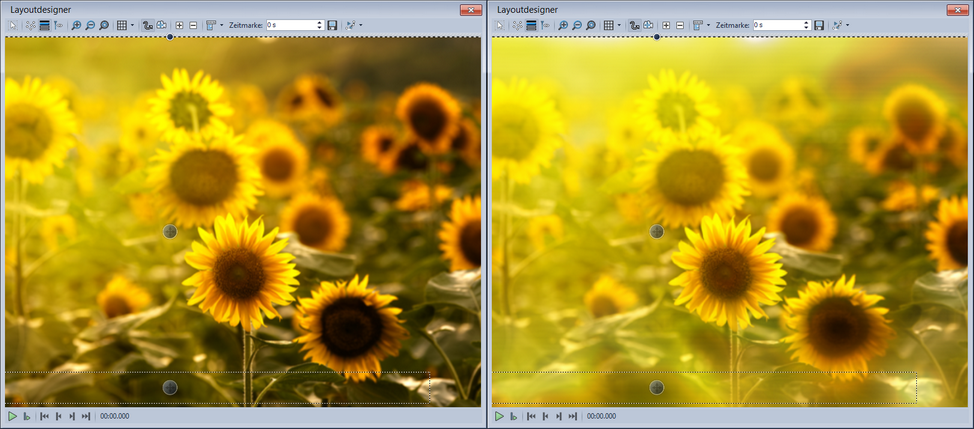This screenshot has width=974, height=429.
Task: Expand alignment dropdown arrow in soft-glow window
Action: tap(708, 25)
